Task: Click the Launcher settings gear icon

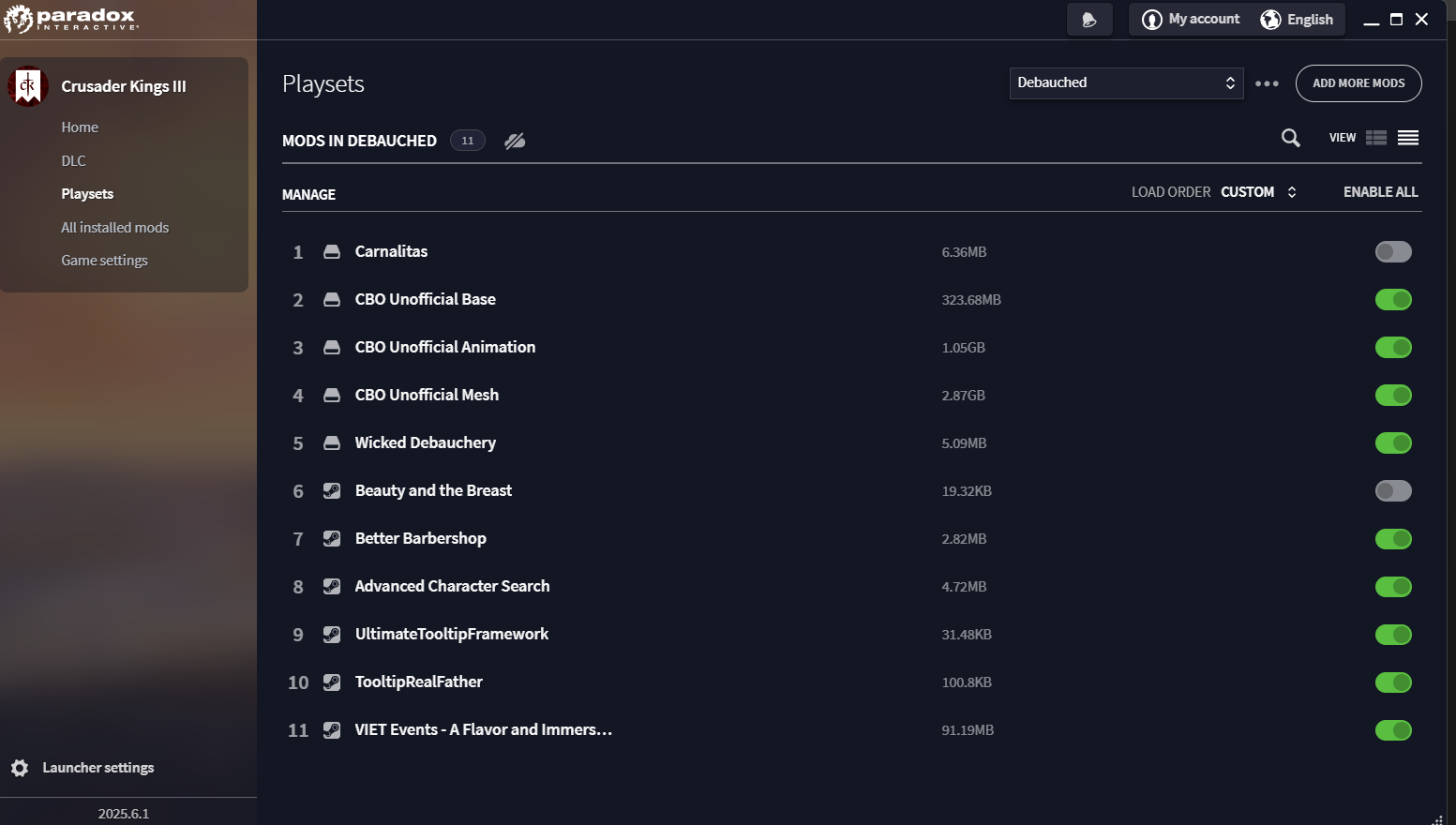Action: pos(20,768)
